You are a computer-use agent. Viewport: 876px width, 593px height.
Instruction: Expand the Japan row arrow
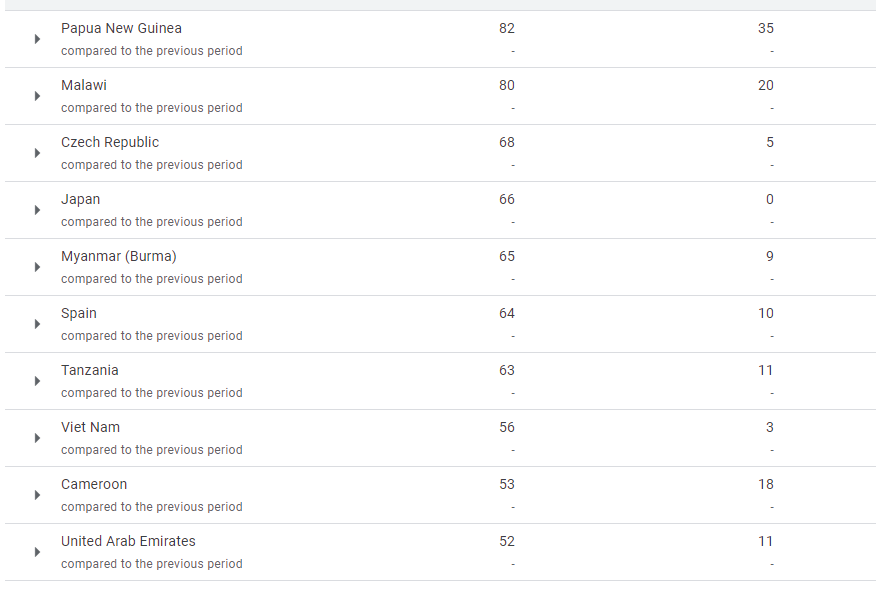pos(37,210)
